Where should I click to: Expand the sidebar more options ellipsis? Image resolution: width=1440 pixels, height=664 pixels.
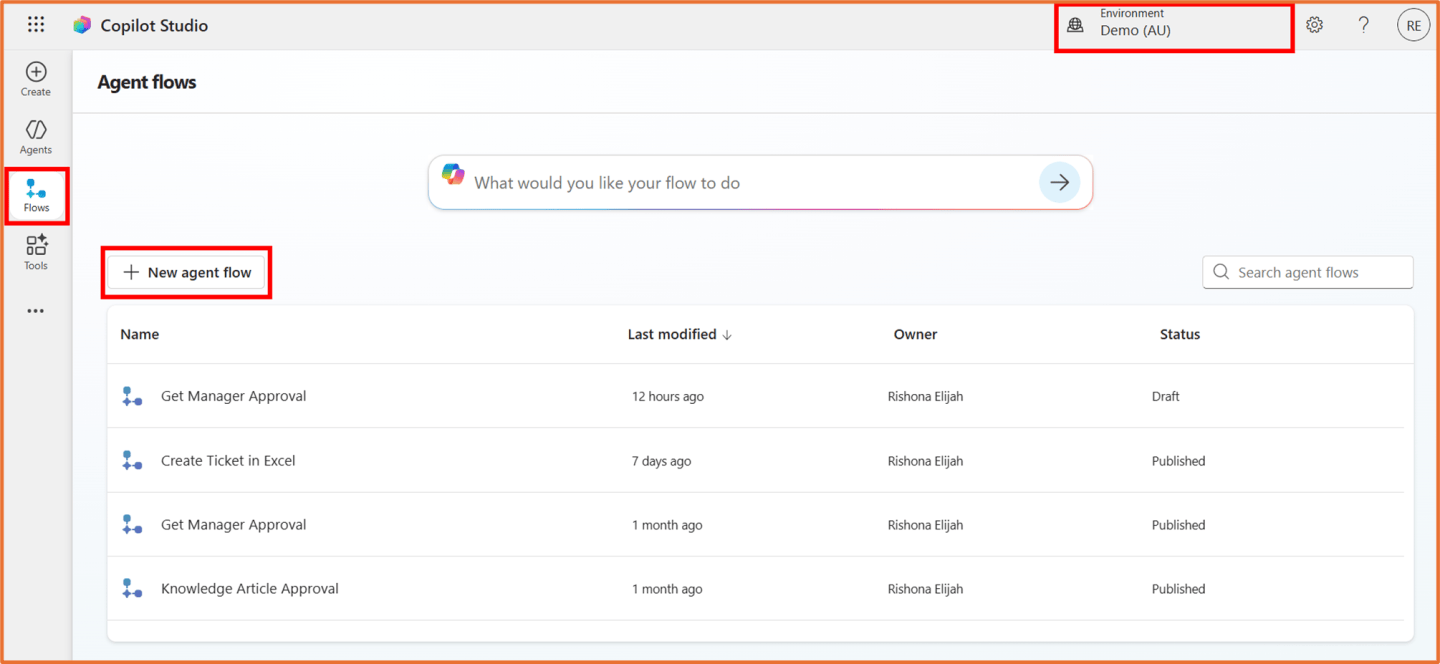[36, 311]
